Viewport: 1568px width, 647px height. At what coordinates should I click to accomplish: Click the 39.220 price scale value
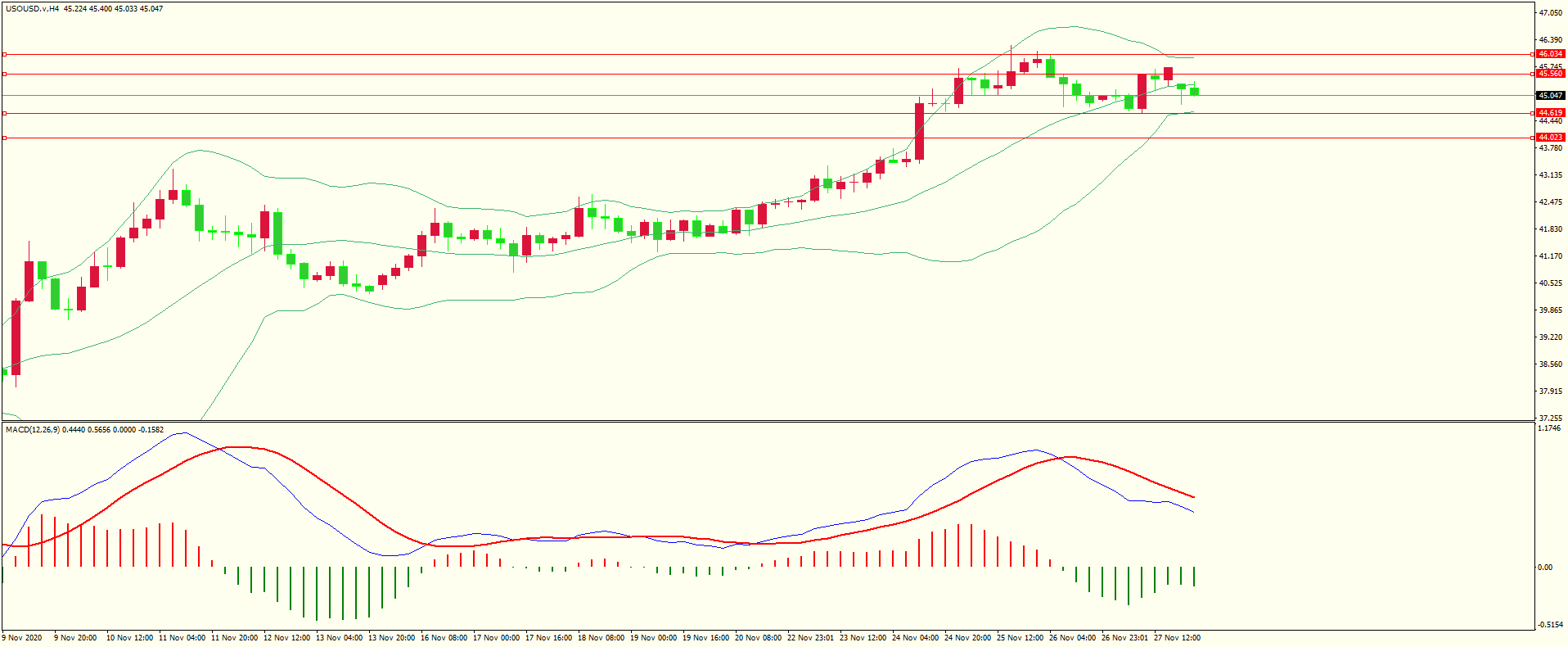(1550, 337)
